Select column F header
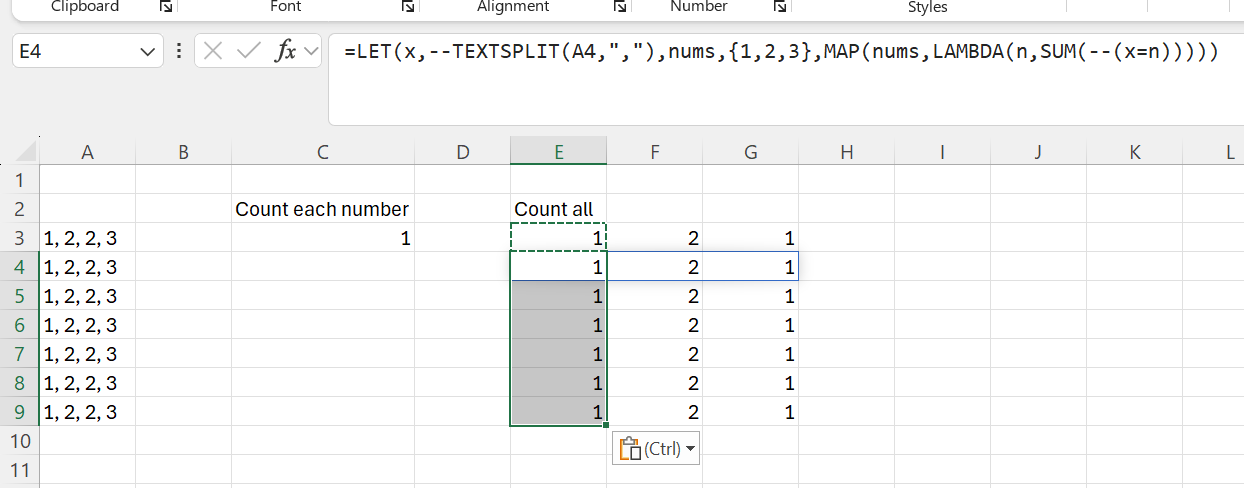 [654, 152]
